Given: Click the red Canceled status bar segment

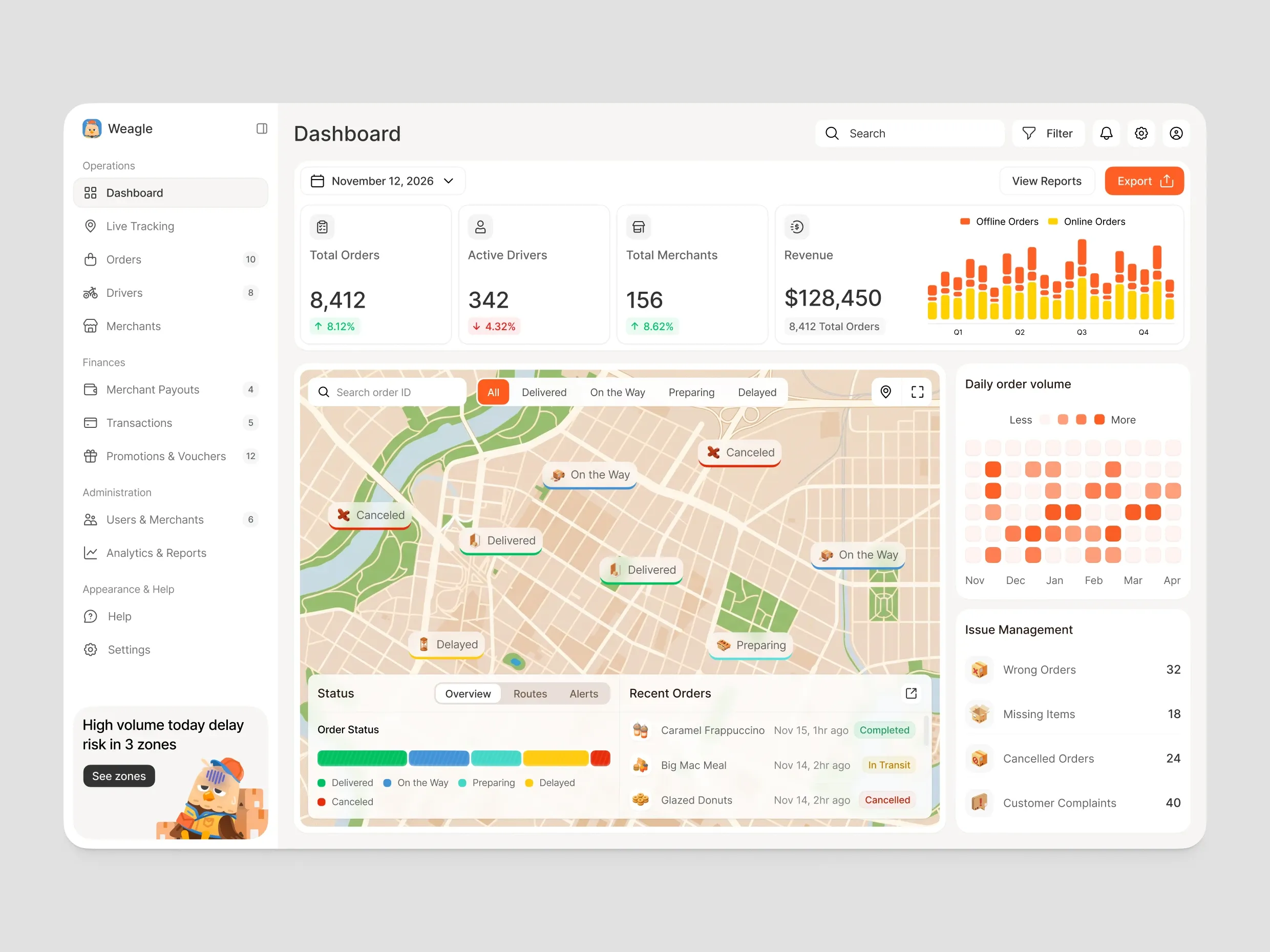Looking at the screenshot, I should click(601, 758).
